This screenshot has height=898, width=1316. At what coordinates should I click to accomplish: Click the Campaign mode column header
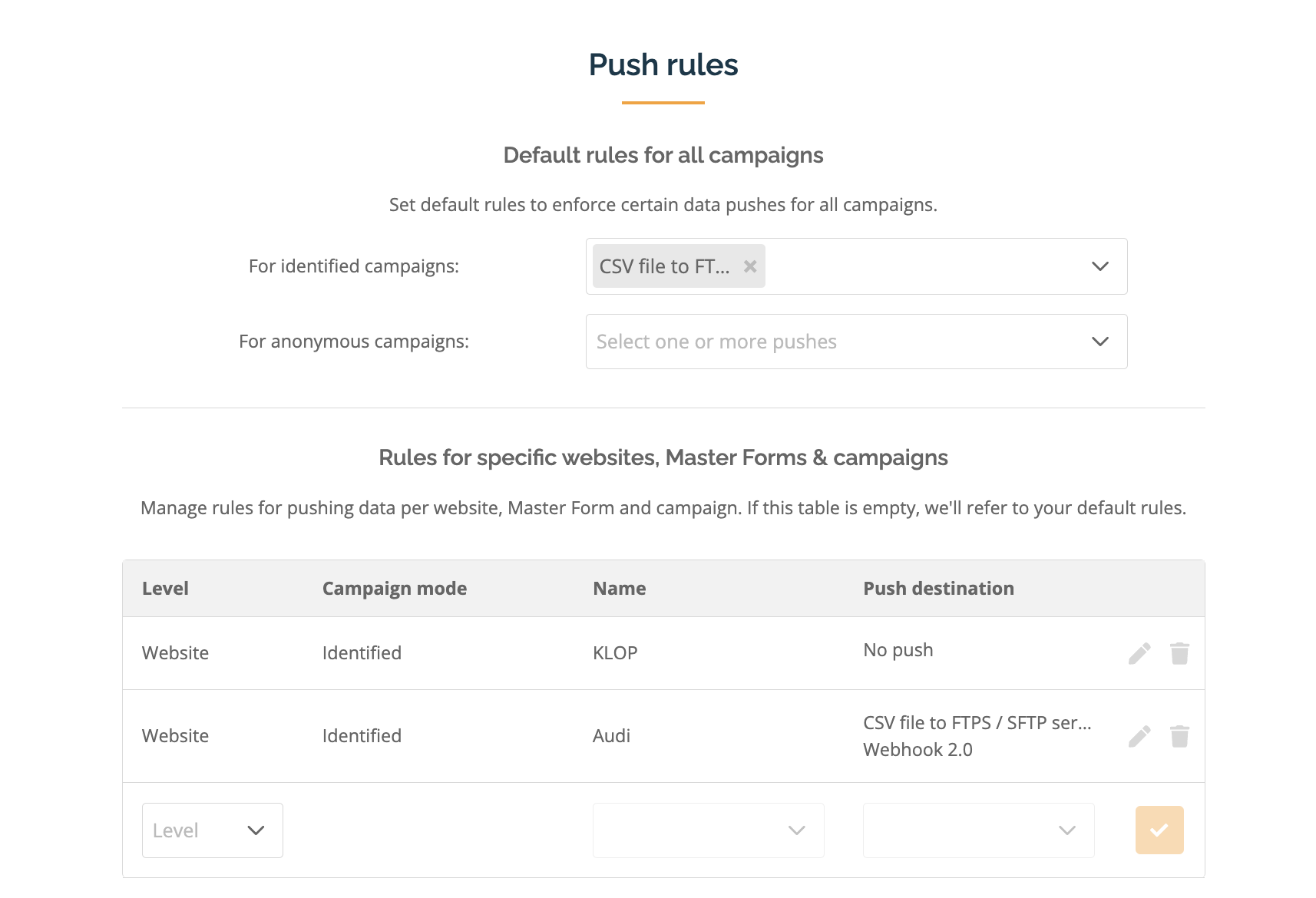[x=395, y=589]
